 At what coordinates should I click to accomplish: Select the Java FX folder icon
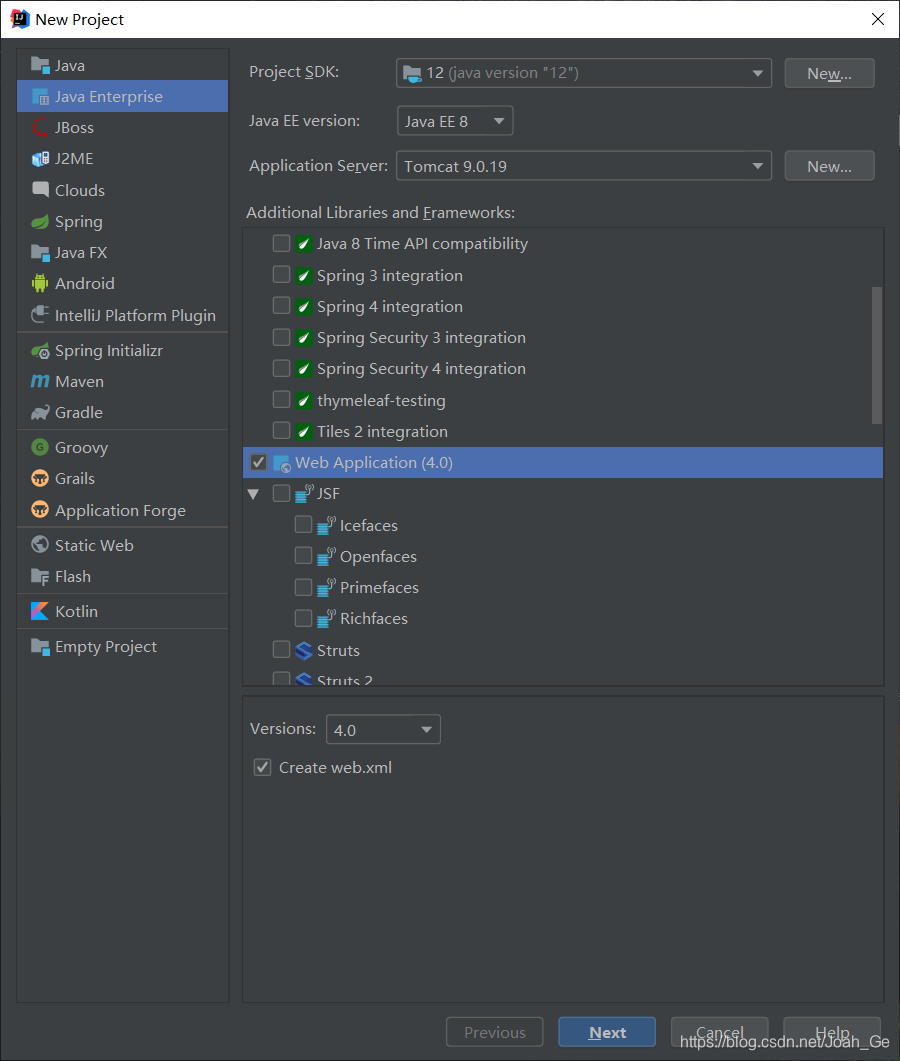coord(40,252)
